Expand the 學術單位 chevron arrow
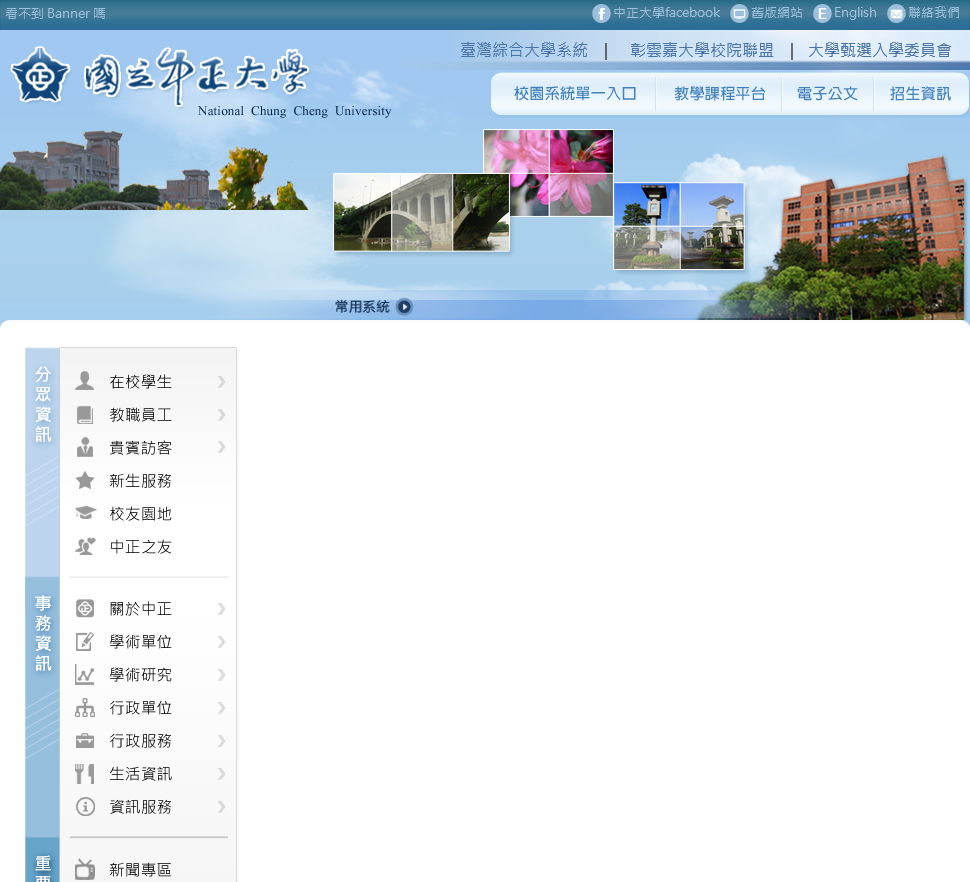The width and height of the screenshot is (970, 882). click(221, 642)
